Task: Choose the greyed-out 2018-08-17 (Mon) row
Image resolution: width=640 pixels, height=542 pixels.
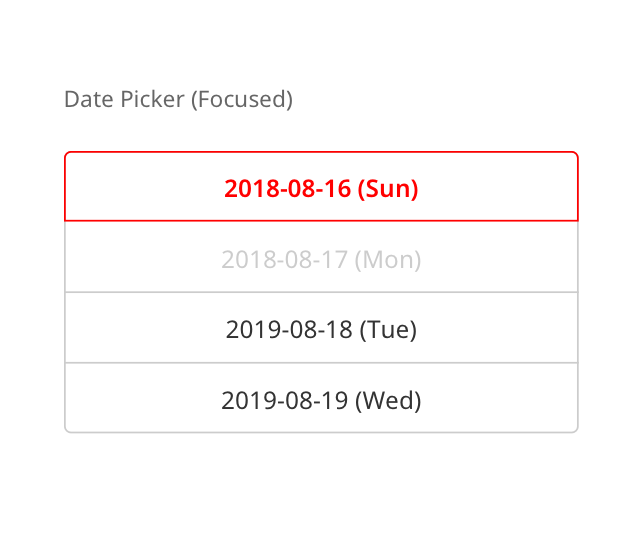Action: (x=321, y=260)
